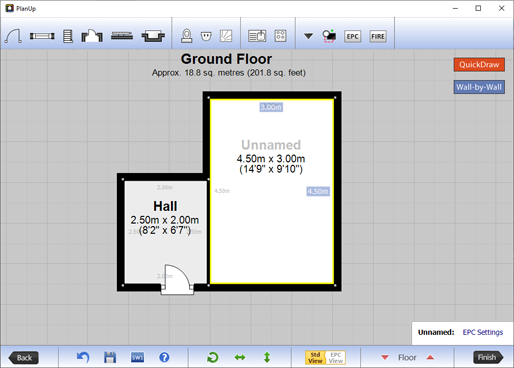Select the wash basin or sink tool
Screen dimensions: 514x368
click(x=206, y=36)
